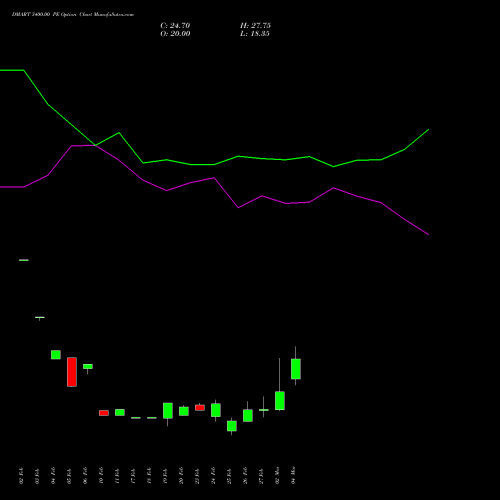Click the '24 Feb' date label
The height and width of the screenshot is (500, 500).
[x=214, y=476]
